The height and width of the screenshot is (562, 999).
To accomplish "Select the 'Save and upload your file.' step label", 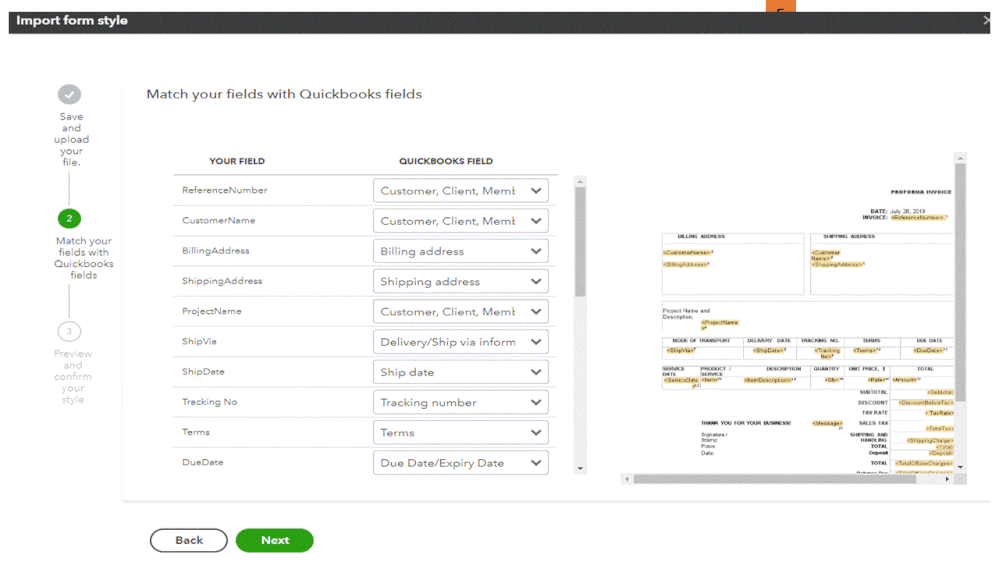I will [x=71, y=140].
